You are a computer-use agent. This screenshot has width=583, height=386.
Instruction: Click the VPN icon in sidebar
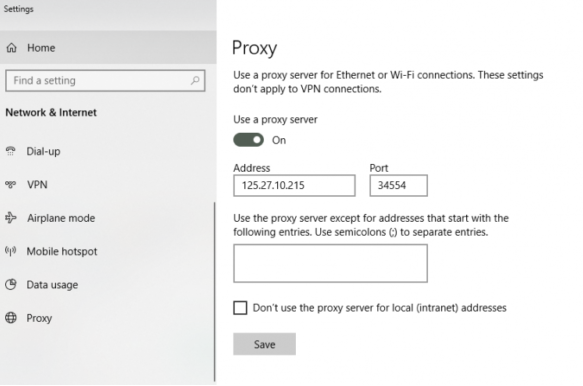coord(11,184)
